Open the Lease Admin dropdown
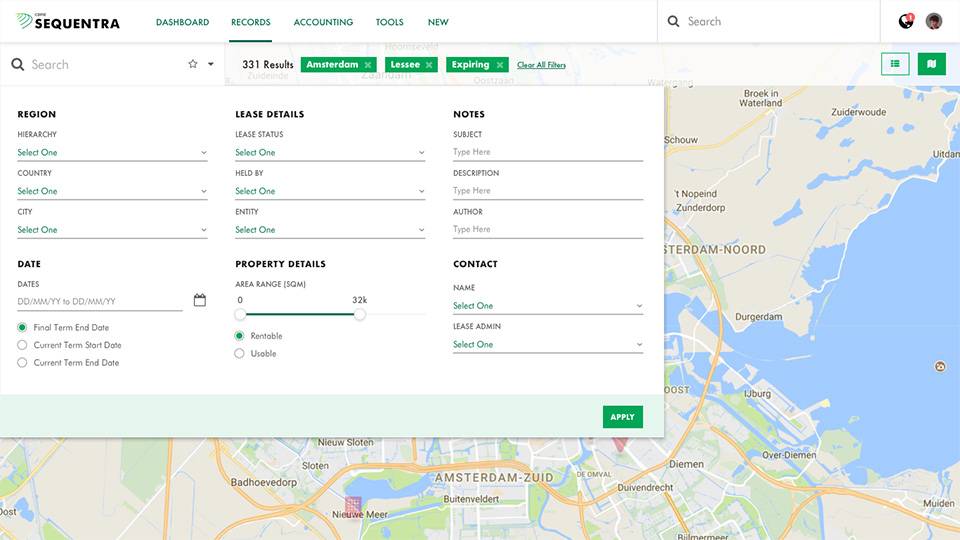The height and width of the screenshot is (540, 960). (548, 344)
